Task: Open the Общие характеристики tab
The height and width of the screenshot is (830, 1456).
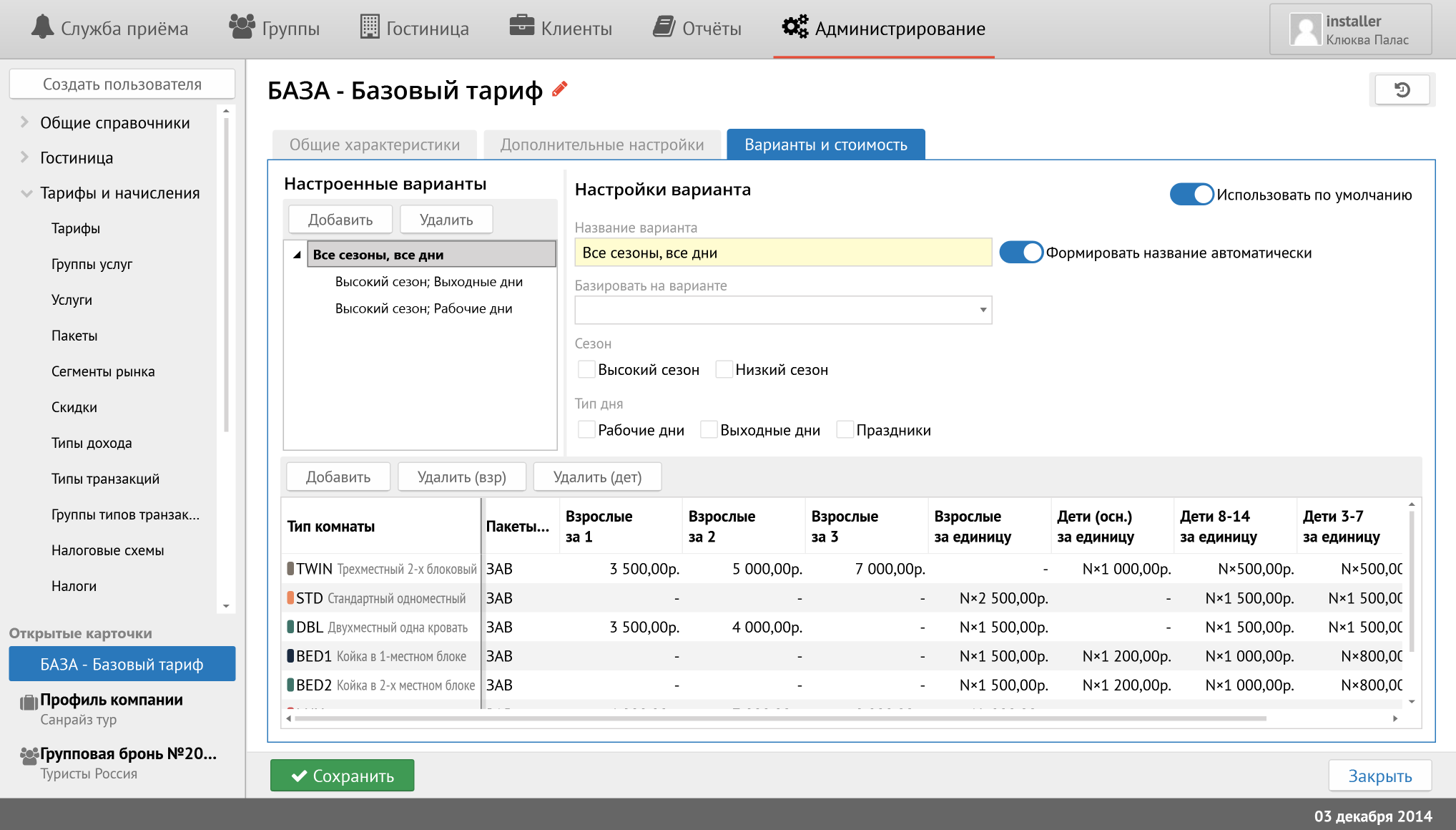Action: (x=374, y=145)
